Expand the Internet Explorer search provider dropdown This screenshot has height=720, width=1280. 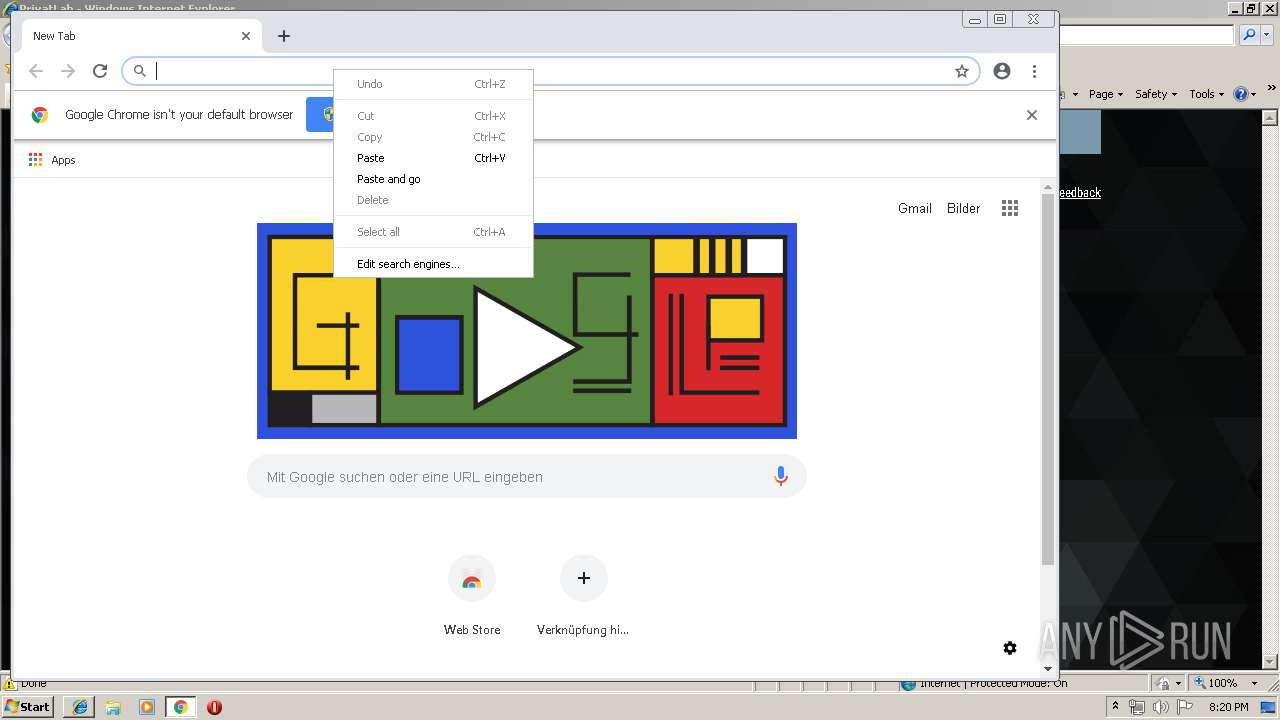point(1265,35)
